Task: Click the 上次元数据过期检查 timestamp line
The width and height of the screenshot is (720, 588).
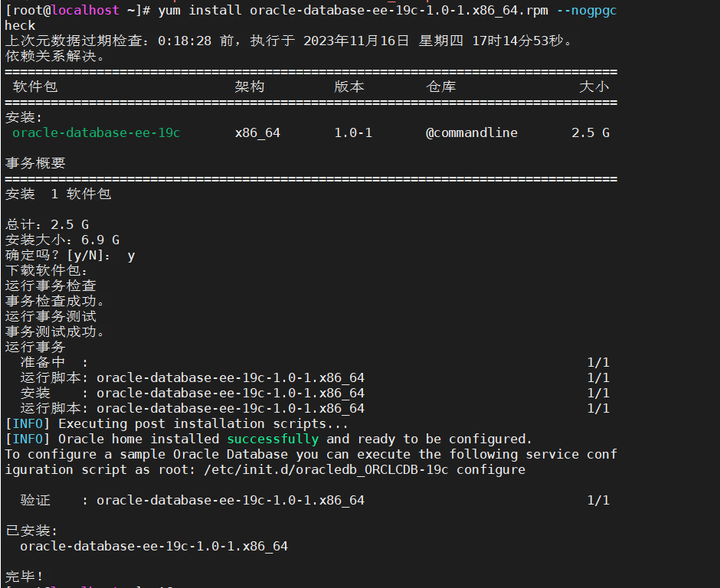Action: tap(289, 41)
